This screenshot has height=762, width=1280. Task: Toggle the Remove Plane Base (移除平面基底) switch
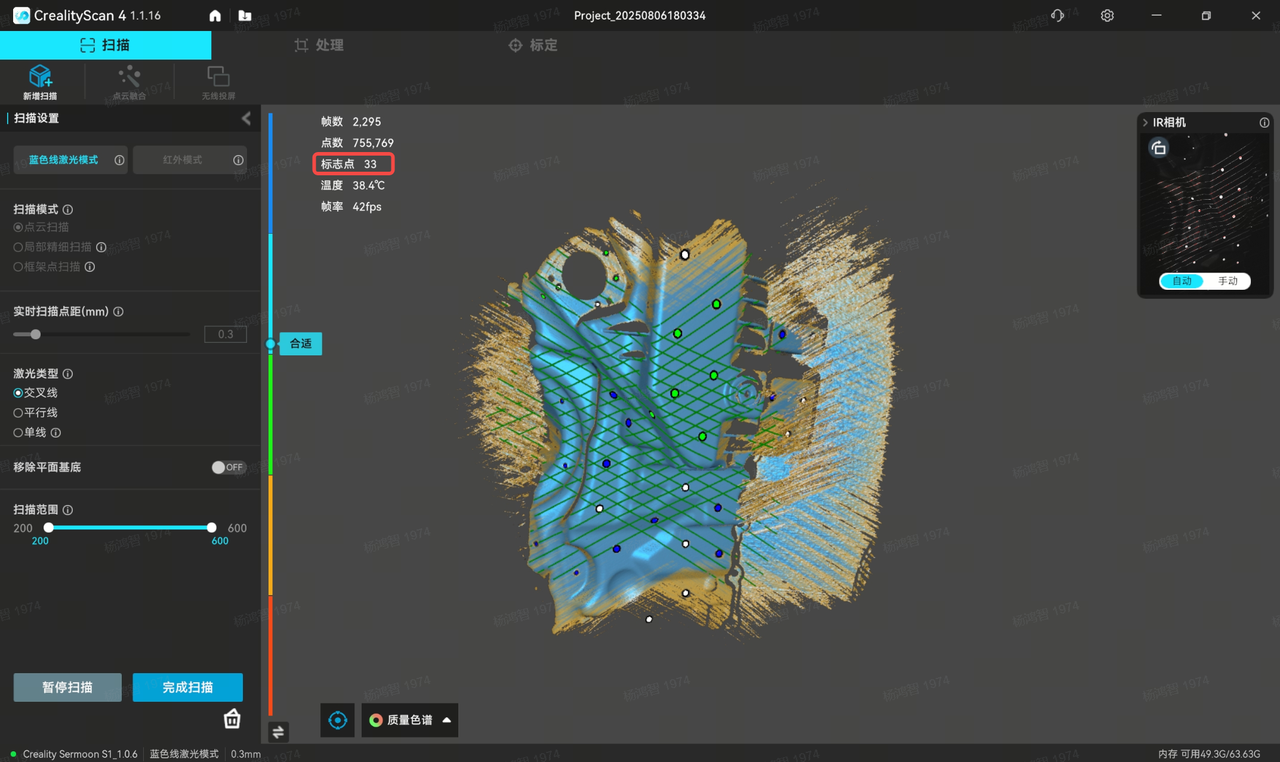click(228, 467)
